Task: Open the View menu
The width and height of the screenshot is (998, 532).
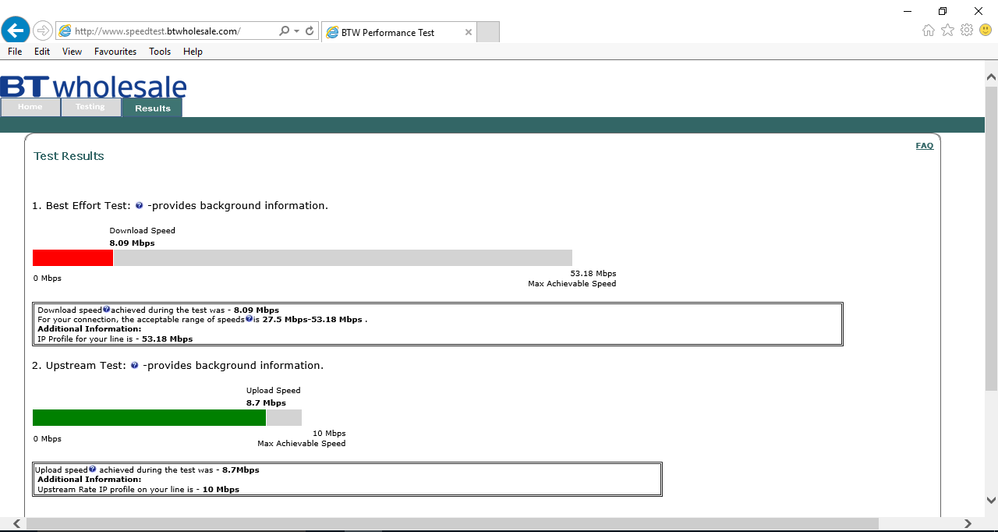Action: pyautogui.click(x=72, y=52)
